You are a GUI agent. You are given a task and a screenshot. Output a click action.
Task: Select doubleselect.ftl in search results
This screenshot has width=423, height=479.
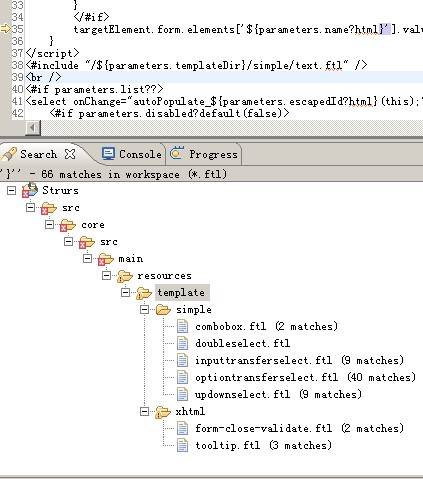(x=242, y=343)
